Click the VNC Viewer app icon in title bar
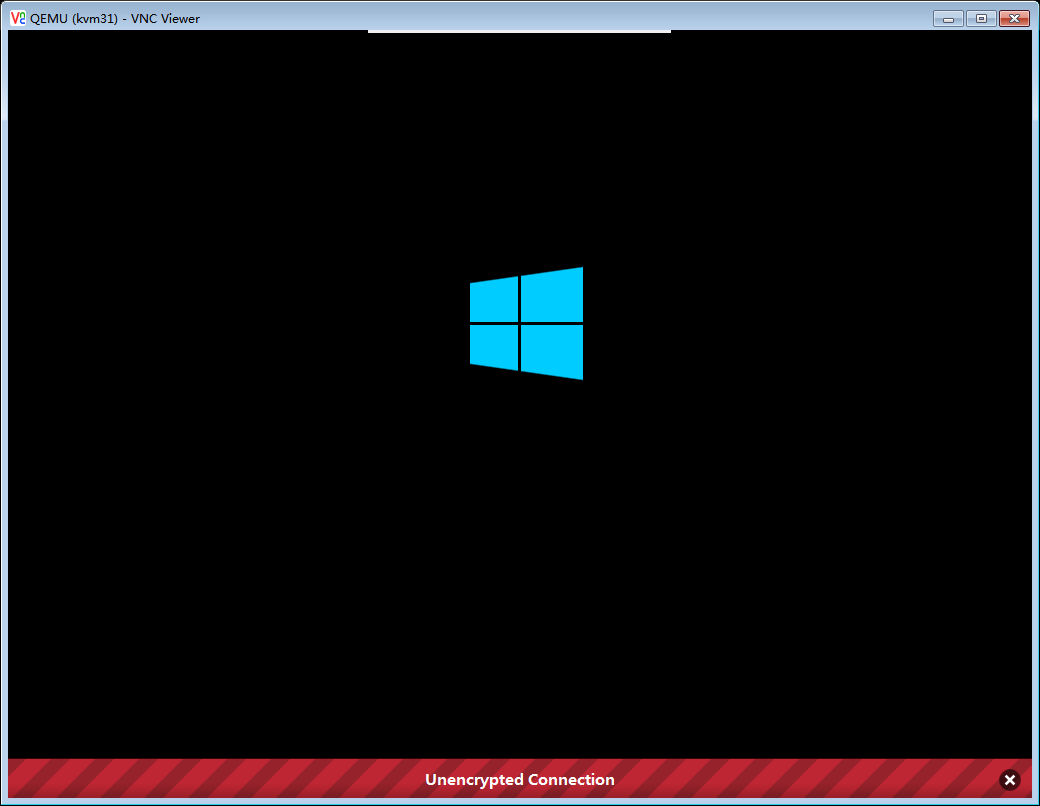The width and height of the screenshot is (1040, 806). click(x=18, y=19)
